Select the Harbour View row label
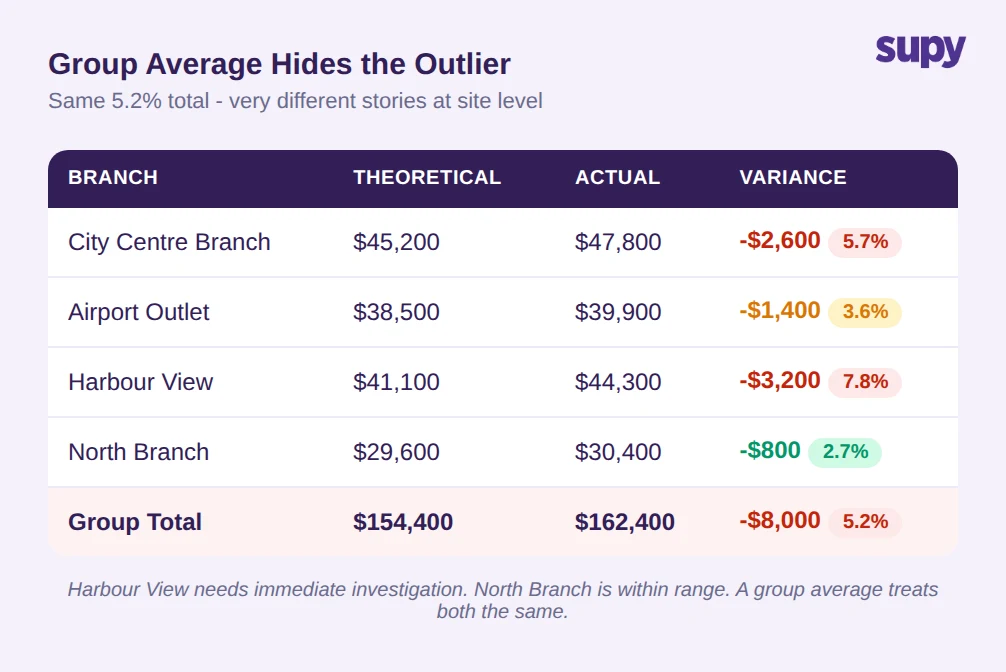The height and width of the screenshot is (672, 1006). tap(141, 382)
